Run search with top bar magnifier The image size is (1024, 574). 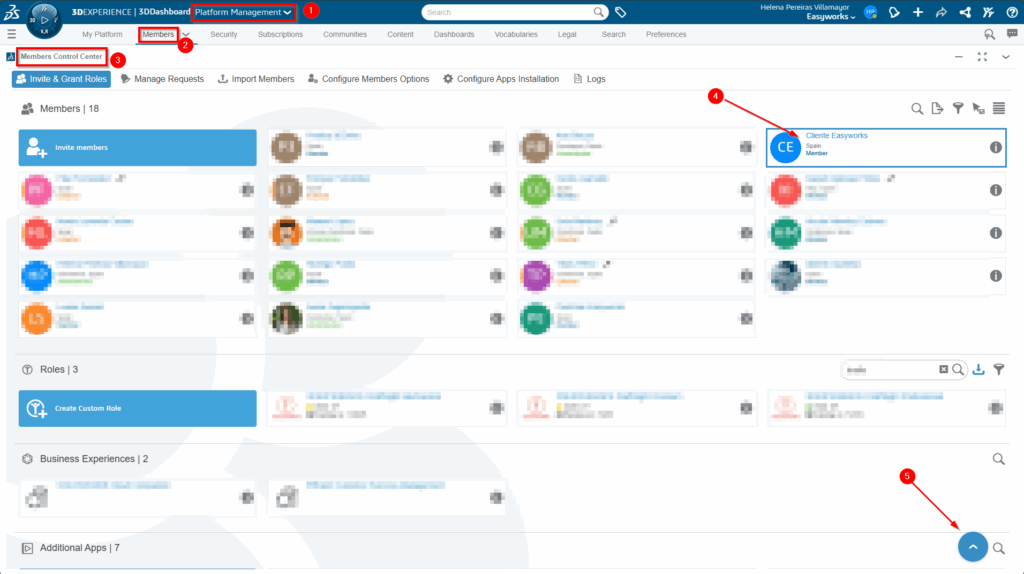click(598, 12)
